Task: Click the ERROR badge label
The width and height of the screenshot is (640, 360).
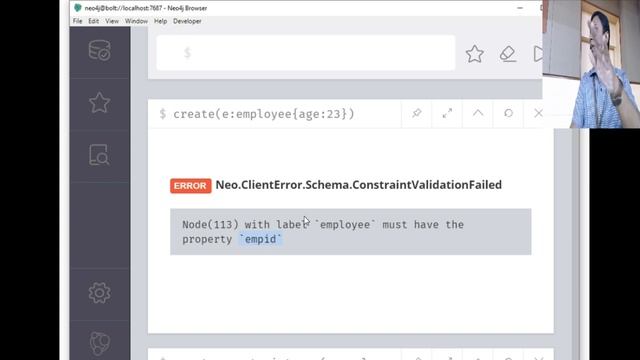Action: [191, 186]
